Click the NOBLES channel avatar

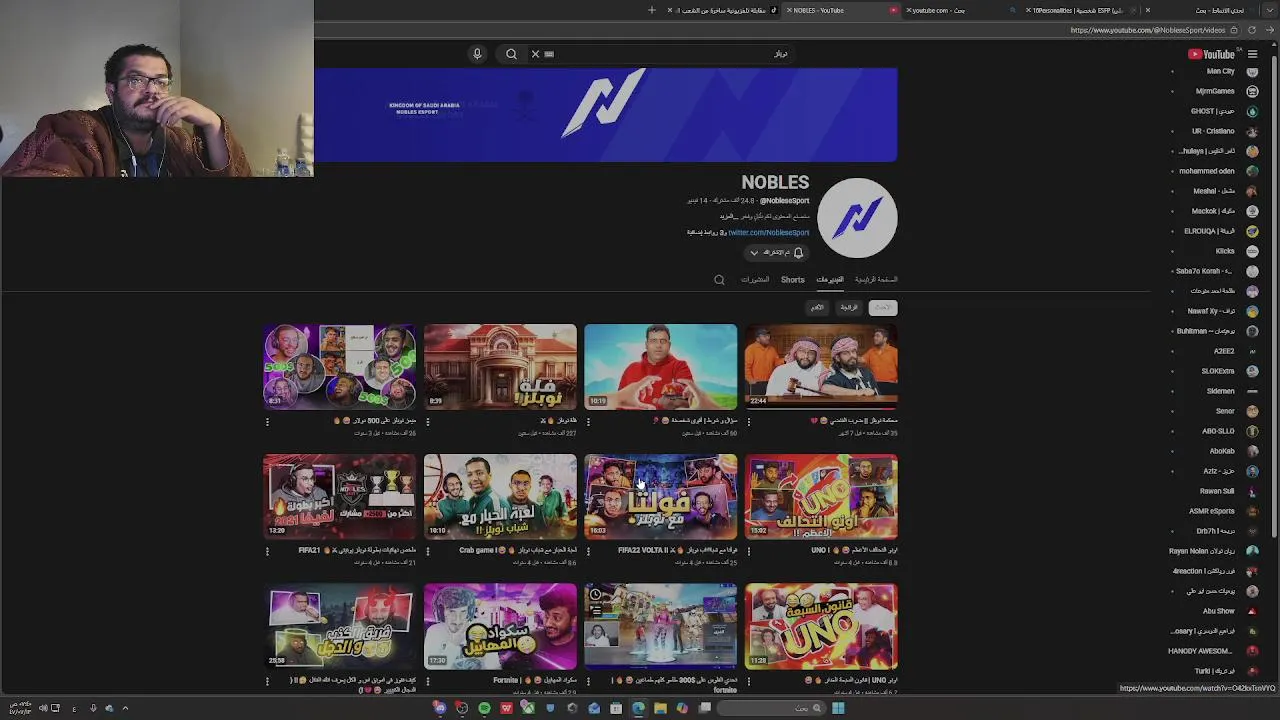click(x=857, y=218)
